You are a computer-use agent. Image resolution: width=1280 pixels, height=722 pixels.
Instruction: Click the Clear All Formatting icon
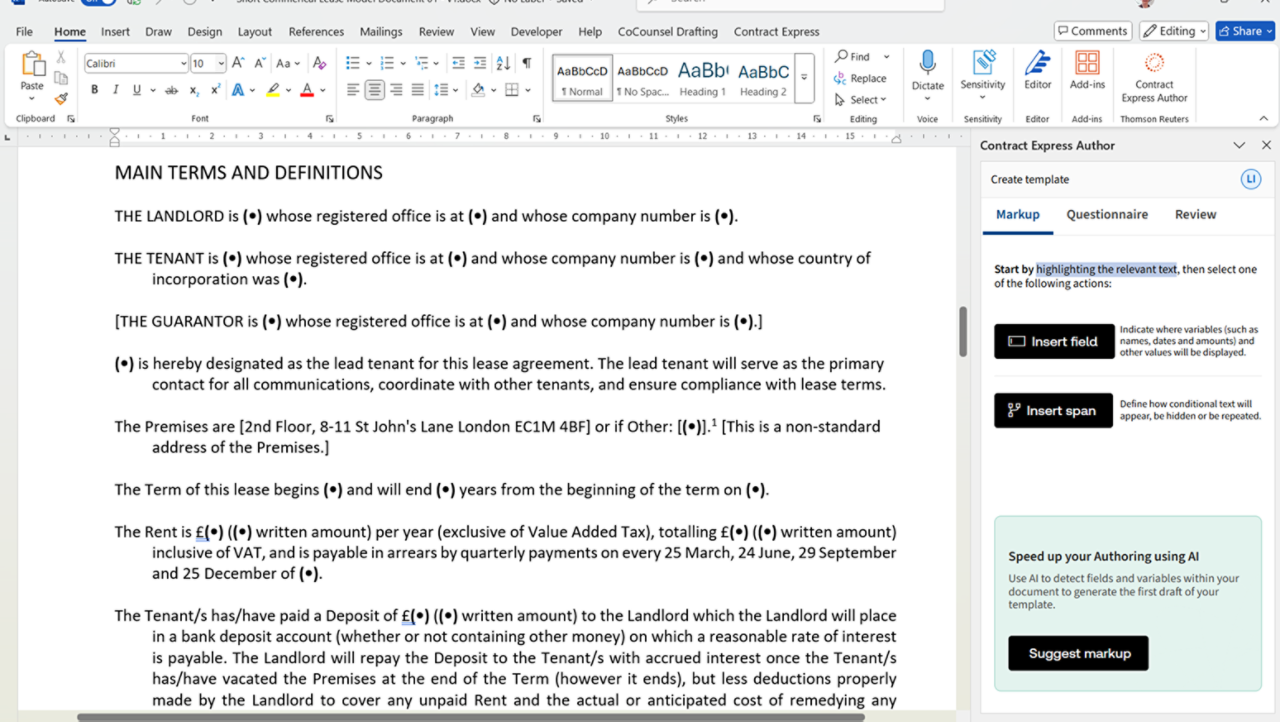(x=321, y=63)
